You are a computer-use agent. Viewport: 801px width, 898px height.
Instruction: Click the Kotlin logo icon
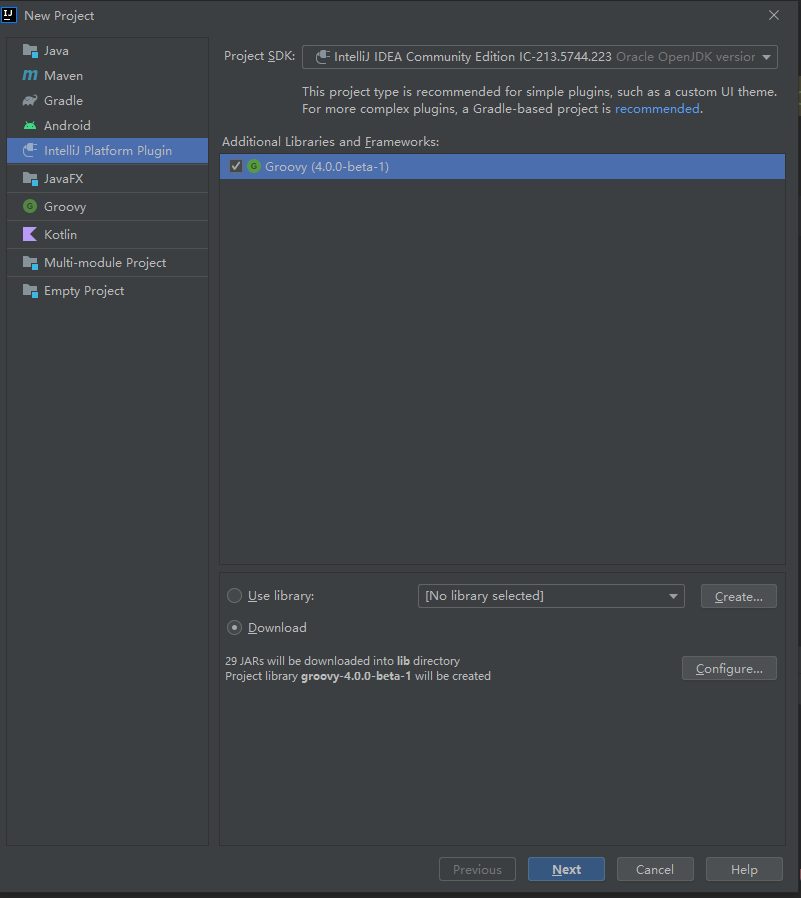point(30,234)
